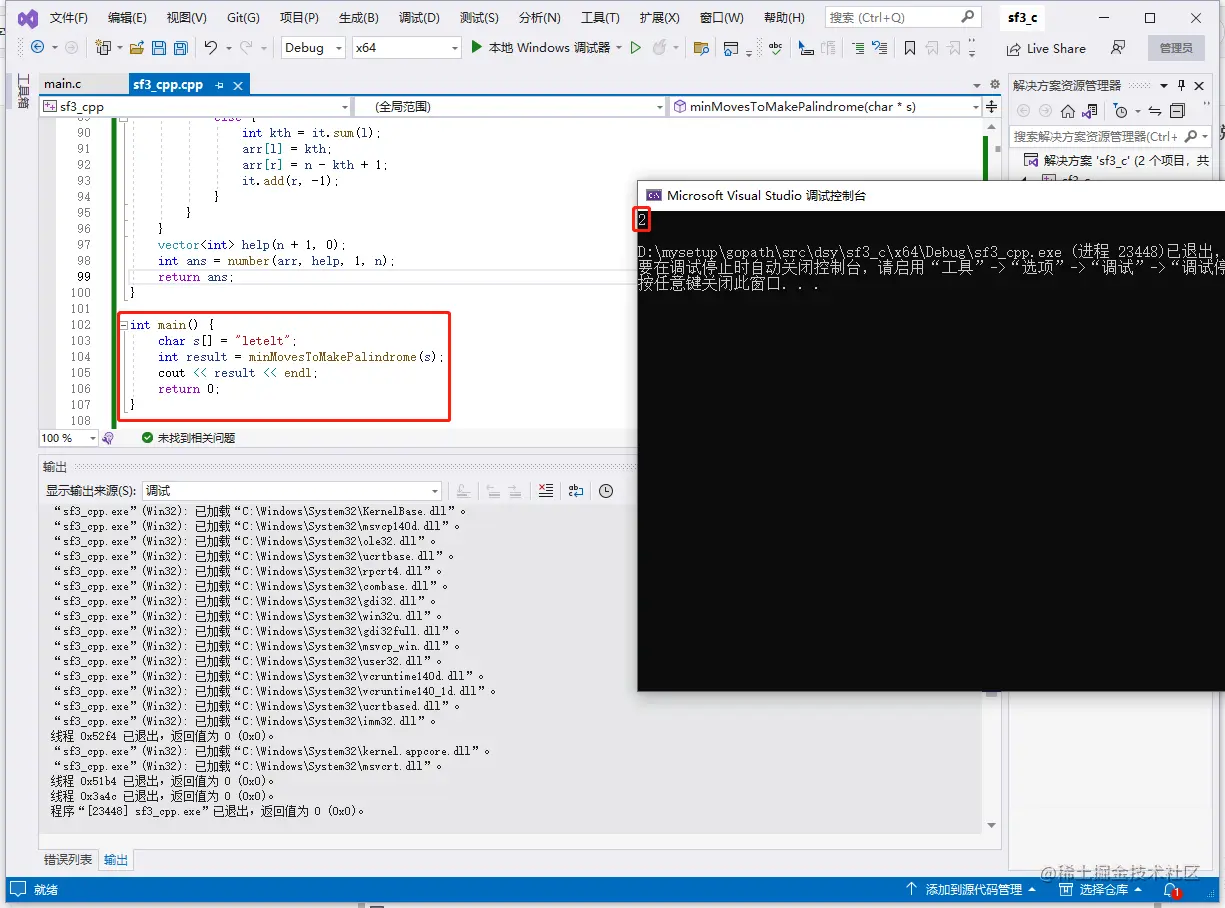Open the minMovesToMakePalindrome member dropdown
The width and height of the screenshot is (1225, 908).
point(826,106)
